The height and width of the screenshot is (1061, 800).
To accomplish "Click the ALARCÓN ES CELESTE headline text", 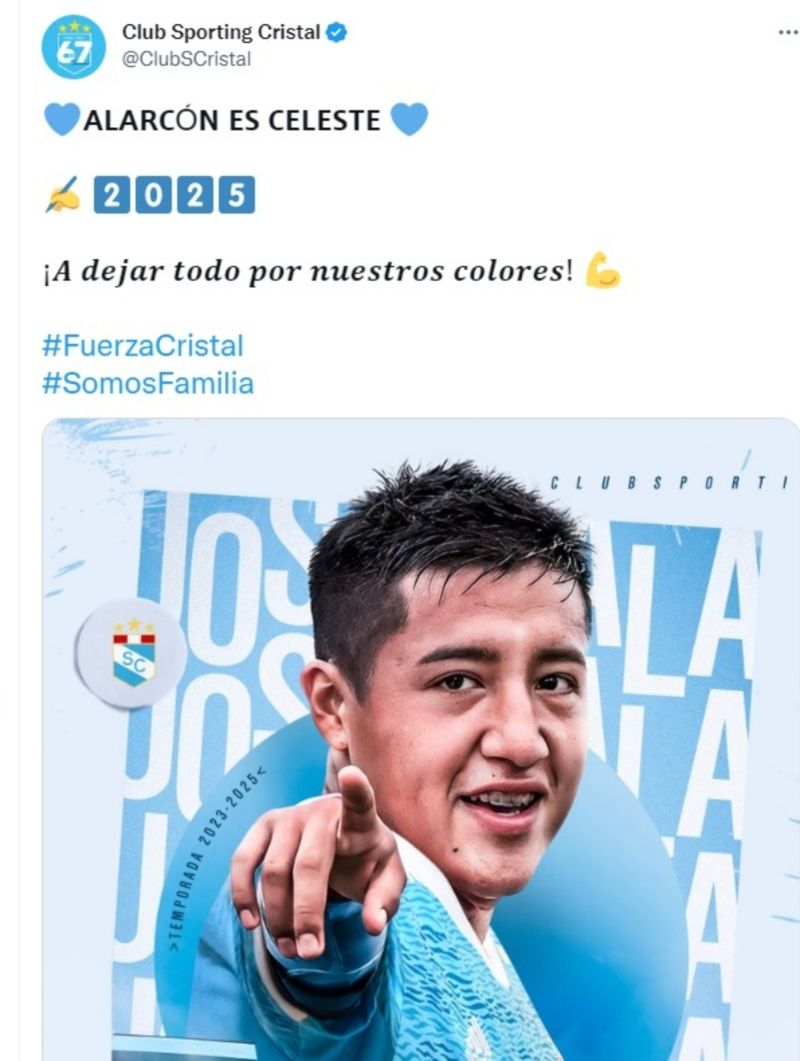I will (x=231, y=120).
